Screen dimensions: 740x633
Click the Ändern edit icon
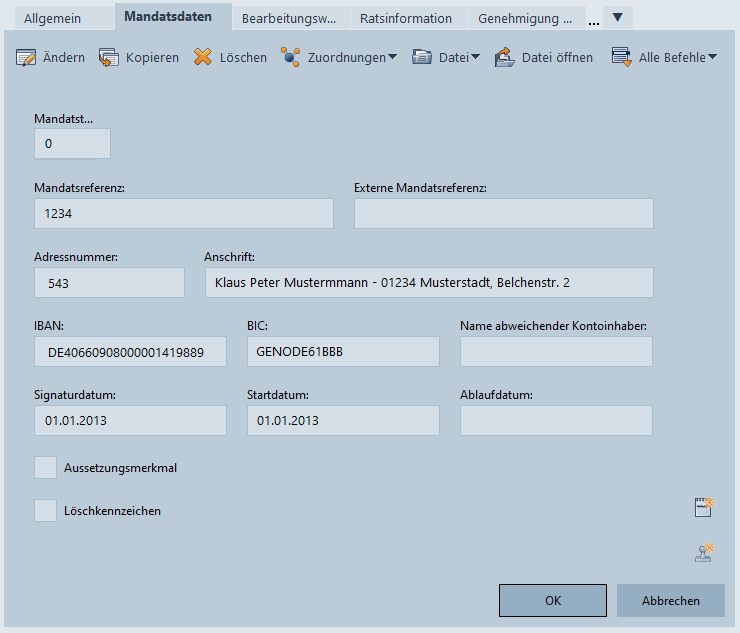point(26,57)
